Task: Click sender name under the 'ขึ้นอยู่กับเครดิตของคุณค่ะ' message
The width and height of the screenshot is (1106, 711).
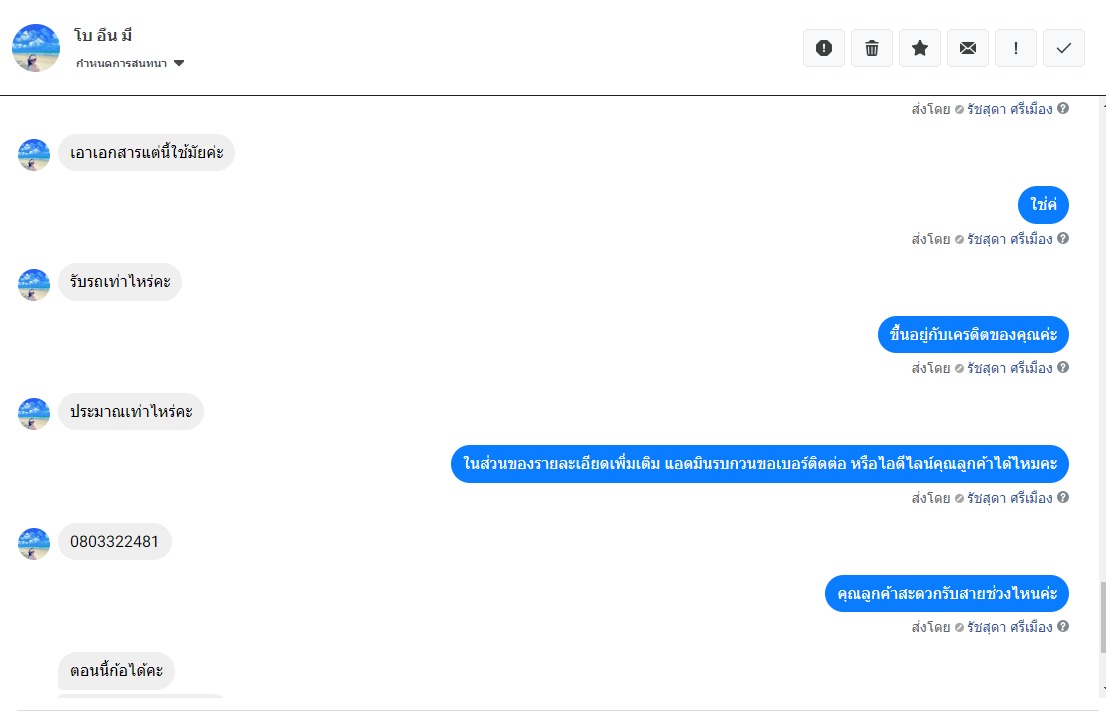Action: coord(1009,368)
